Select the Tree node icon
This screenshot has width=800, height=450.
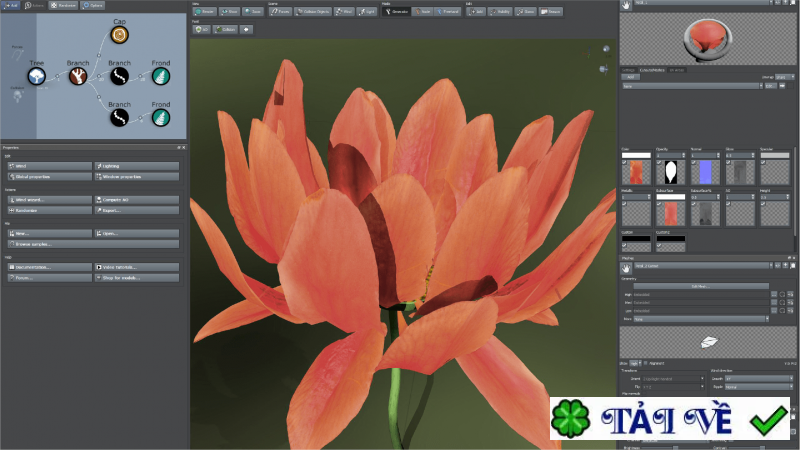37,76
